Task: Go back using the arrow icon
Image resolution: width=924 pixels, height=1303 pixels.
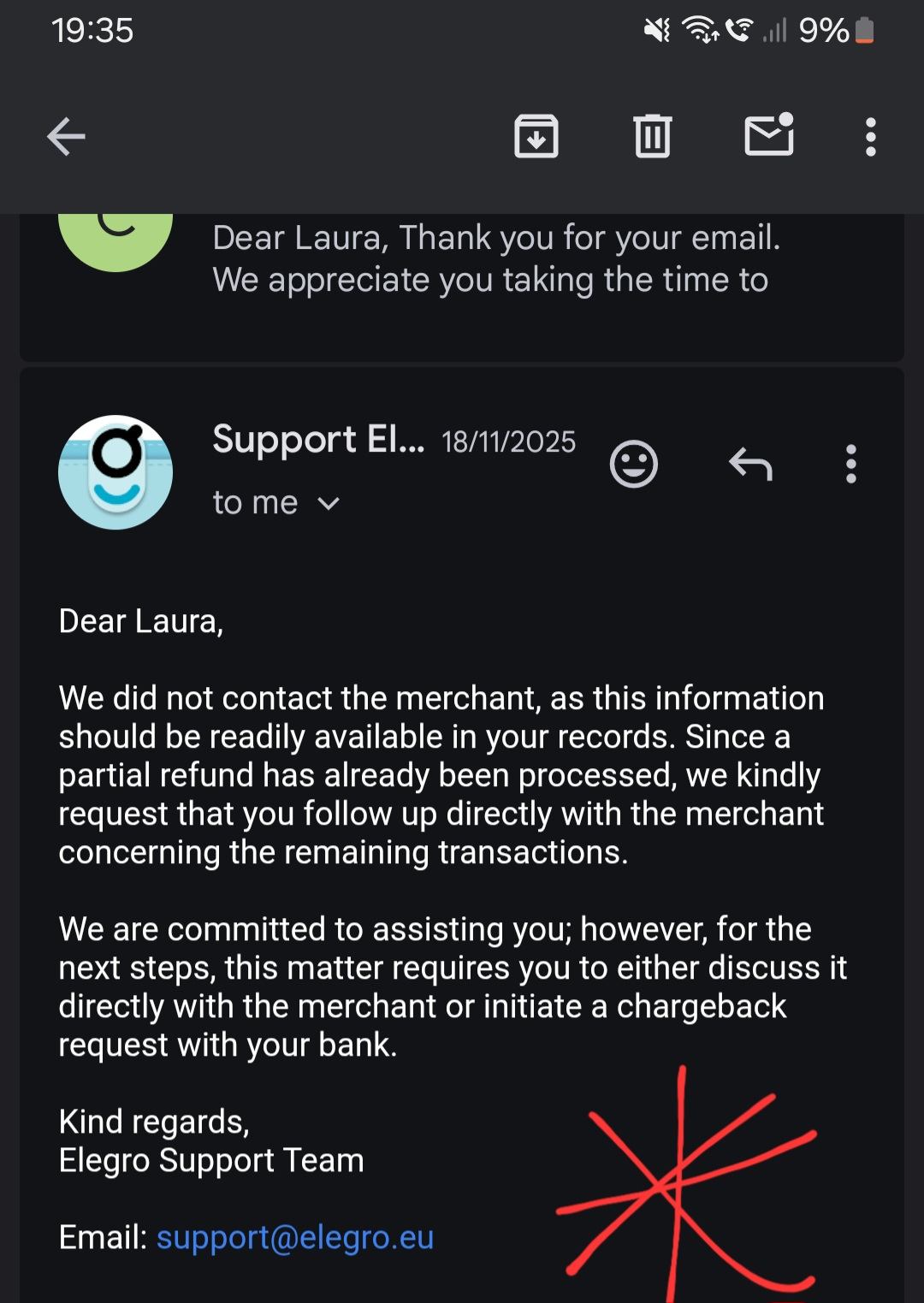Action: [x=66, y=137]
